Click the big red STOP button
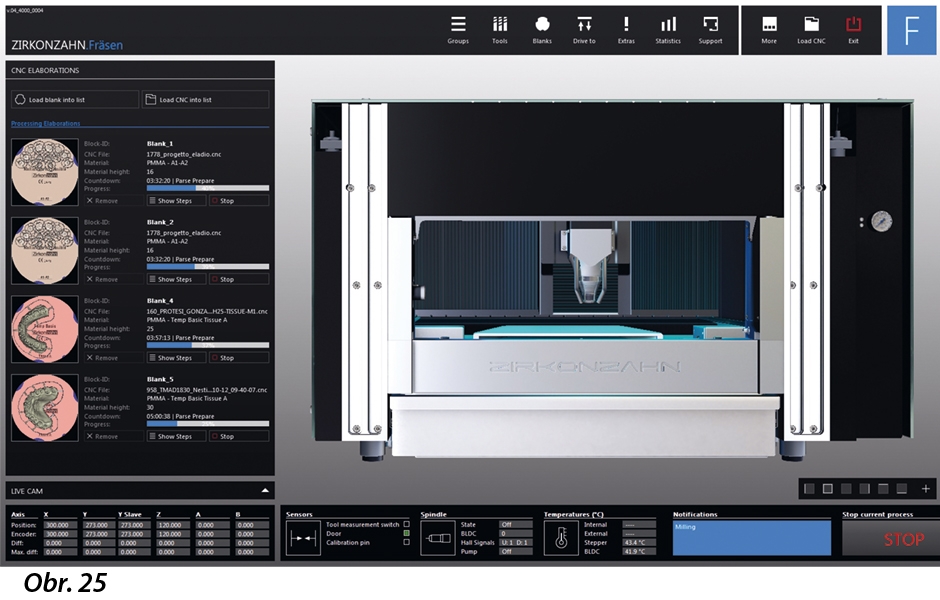This screenshot has width=940, height=600. click(891, 538)
